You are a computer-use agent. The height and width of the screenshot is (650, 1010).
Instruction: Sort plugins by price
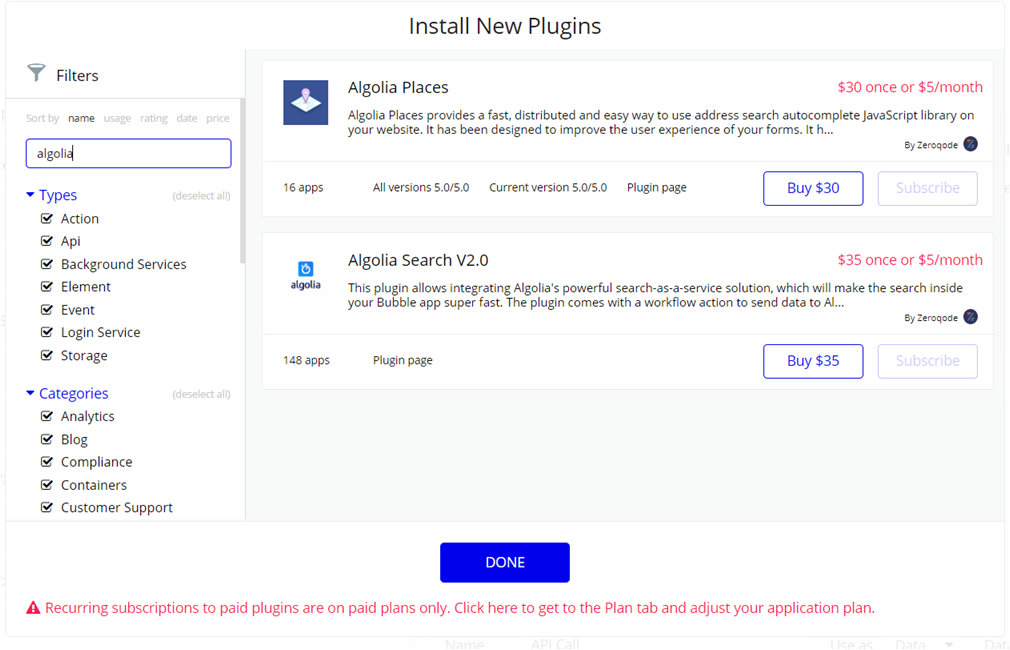pyautogui.click(x=218, y=119)
